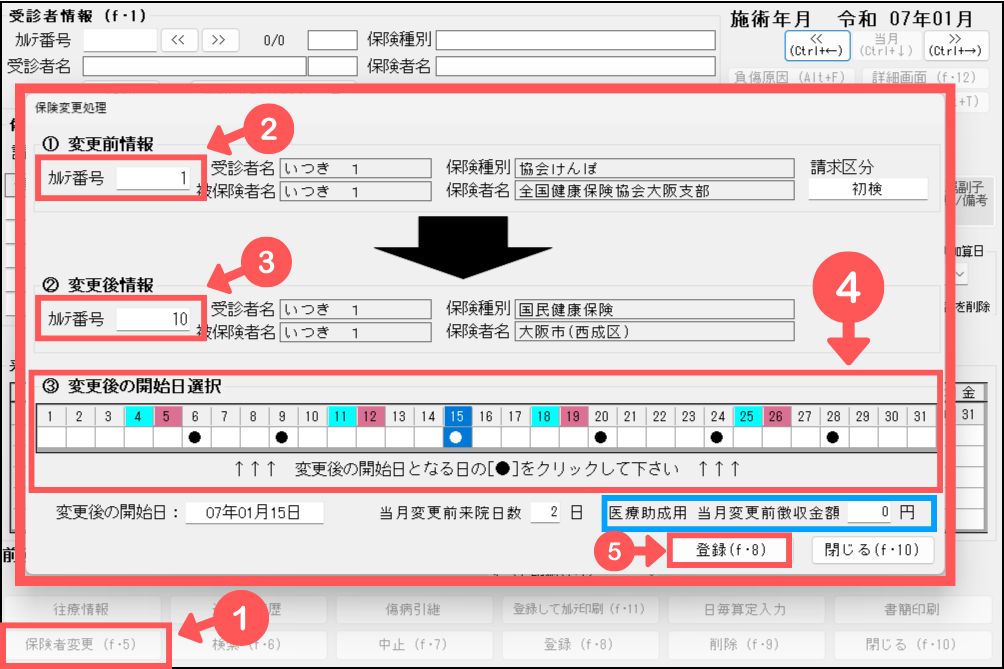The image size is (1004, 669).
Task: Go to next month with >> (Ctrl+→)
Action: tap(954, 45)
